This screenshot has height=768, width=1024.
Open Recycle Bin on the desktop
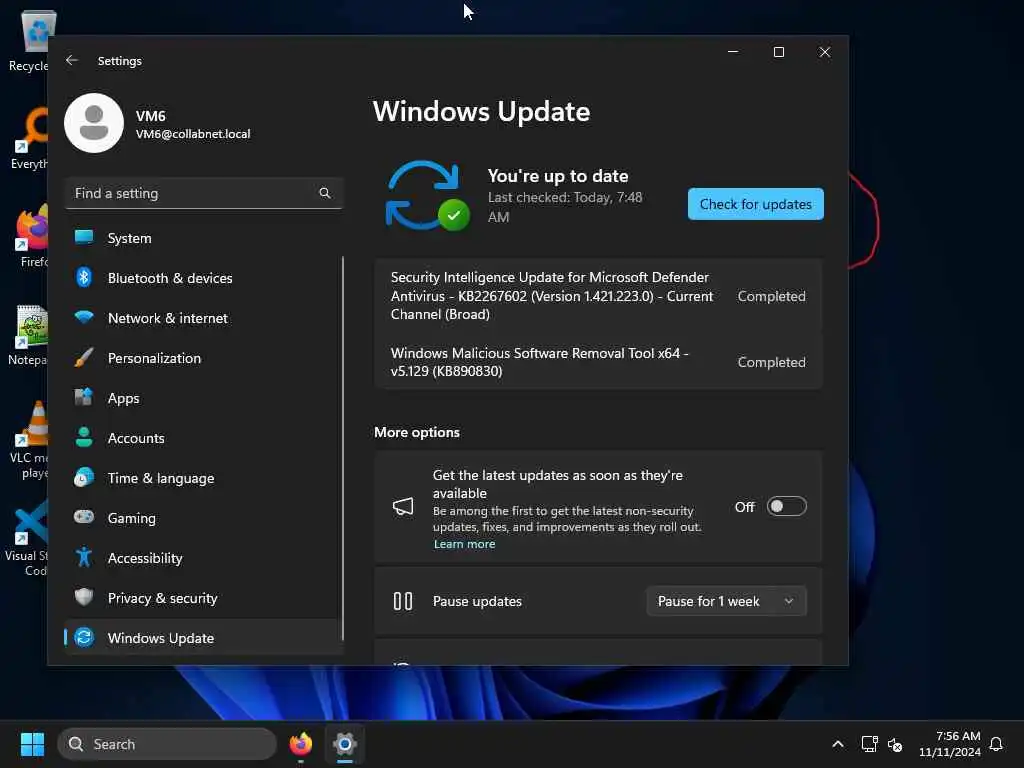[x=29, y=40]
